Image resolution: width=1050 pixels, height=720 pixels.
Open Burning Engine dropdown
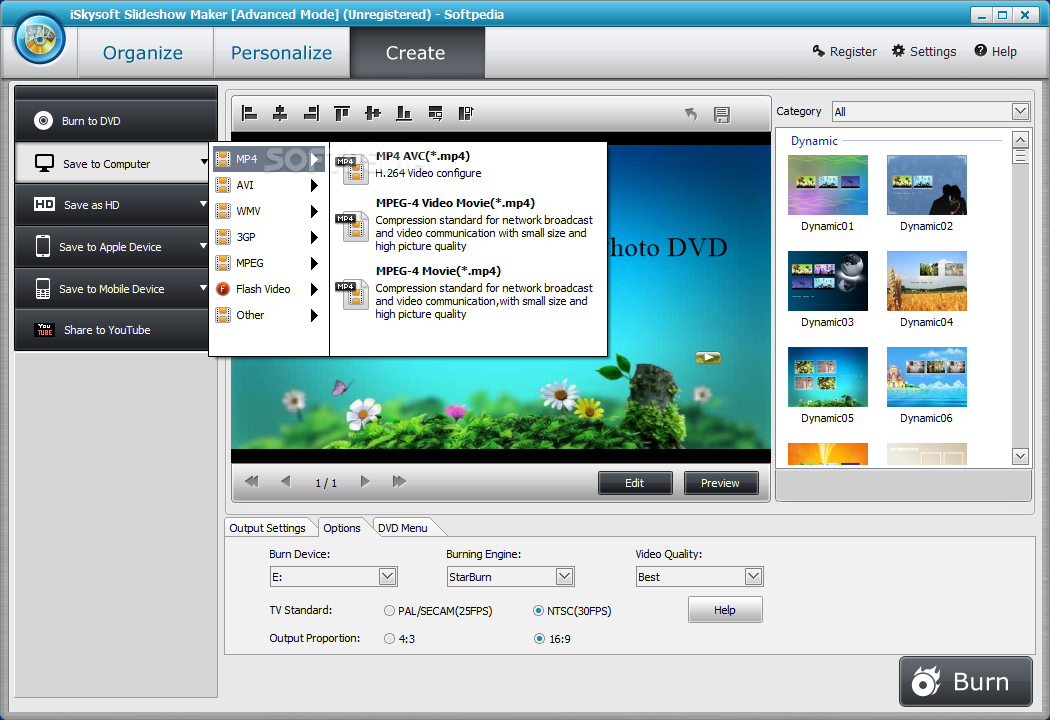click(565, 577)
